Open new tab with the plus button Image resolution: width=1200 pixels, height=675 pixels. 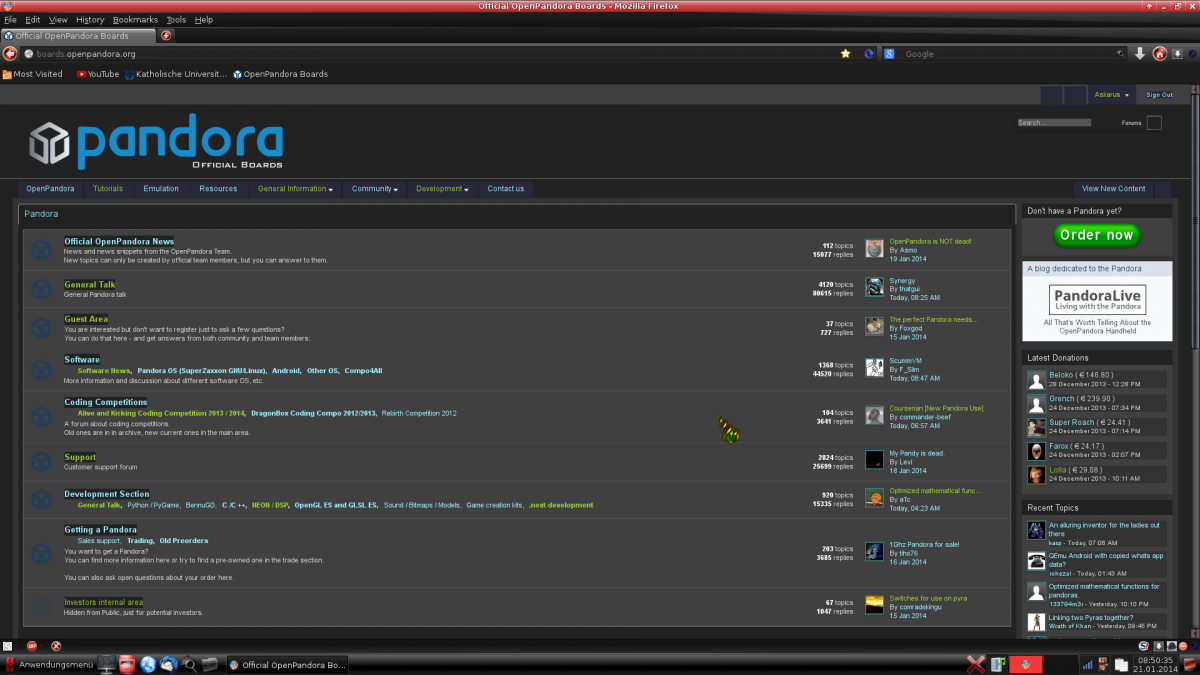[x=166, y=36]
